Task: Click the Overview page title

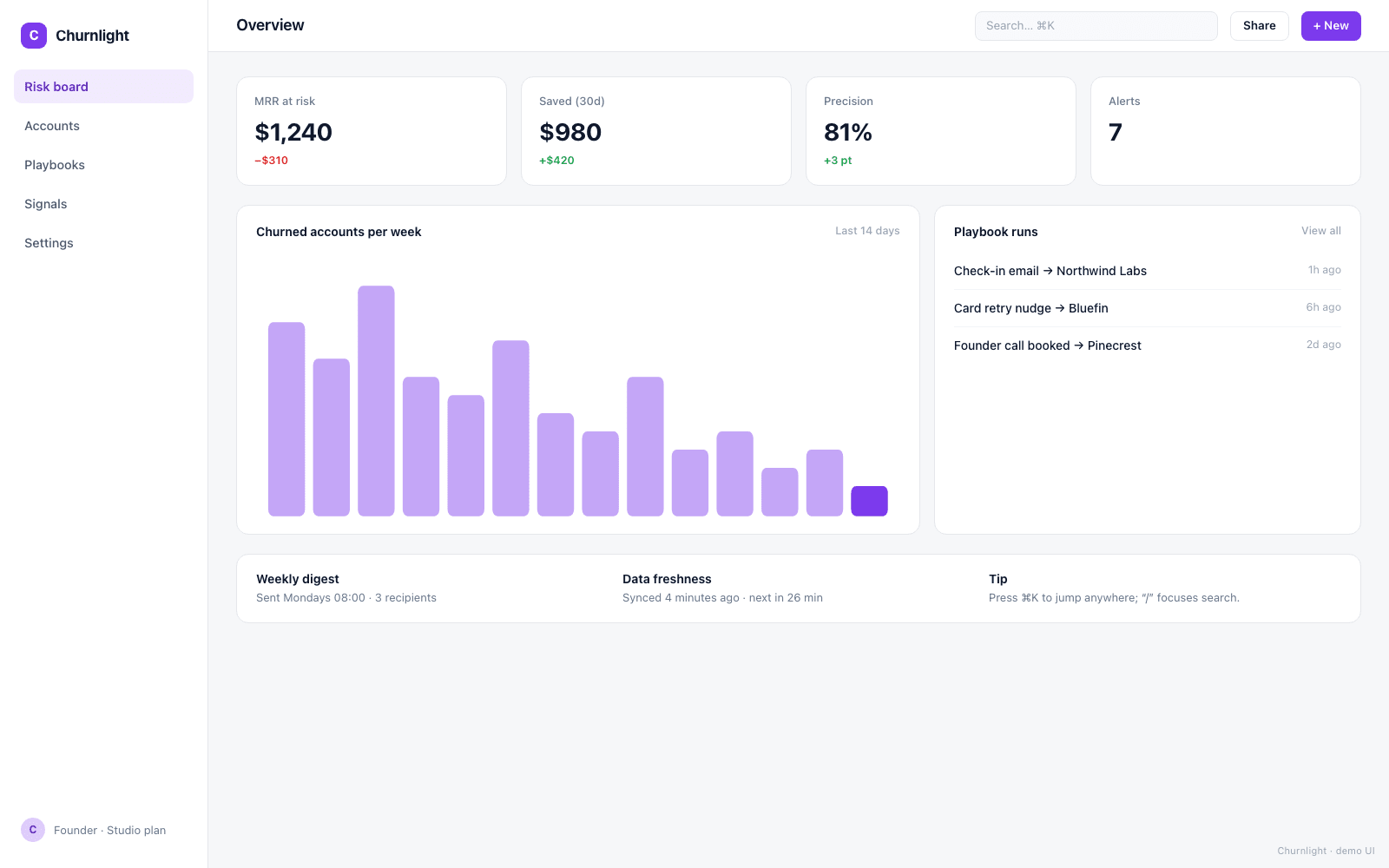Action: coord(270,25)
